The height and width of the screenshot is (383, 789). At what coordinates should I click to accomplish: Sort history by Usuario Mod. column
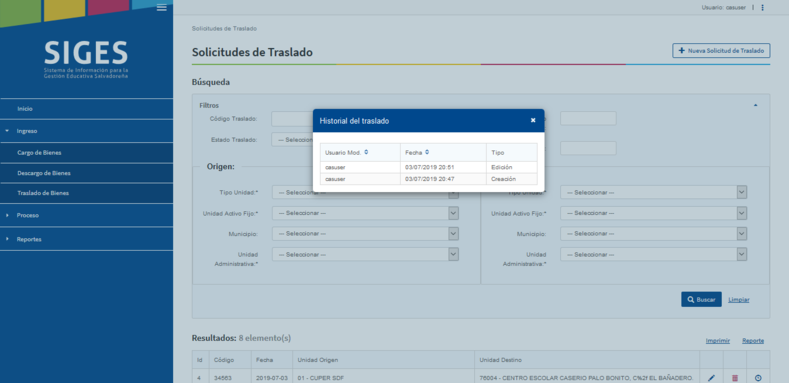[x=366, y=152]
